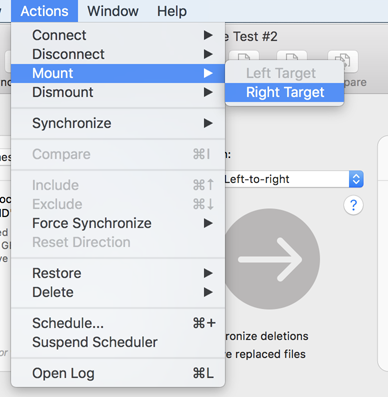Screen dimensions: 388x397
Task: Click the stepper arrows on direction popup
Action: pos(356,179)
